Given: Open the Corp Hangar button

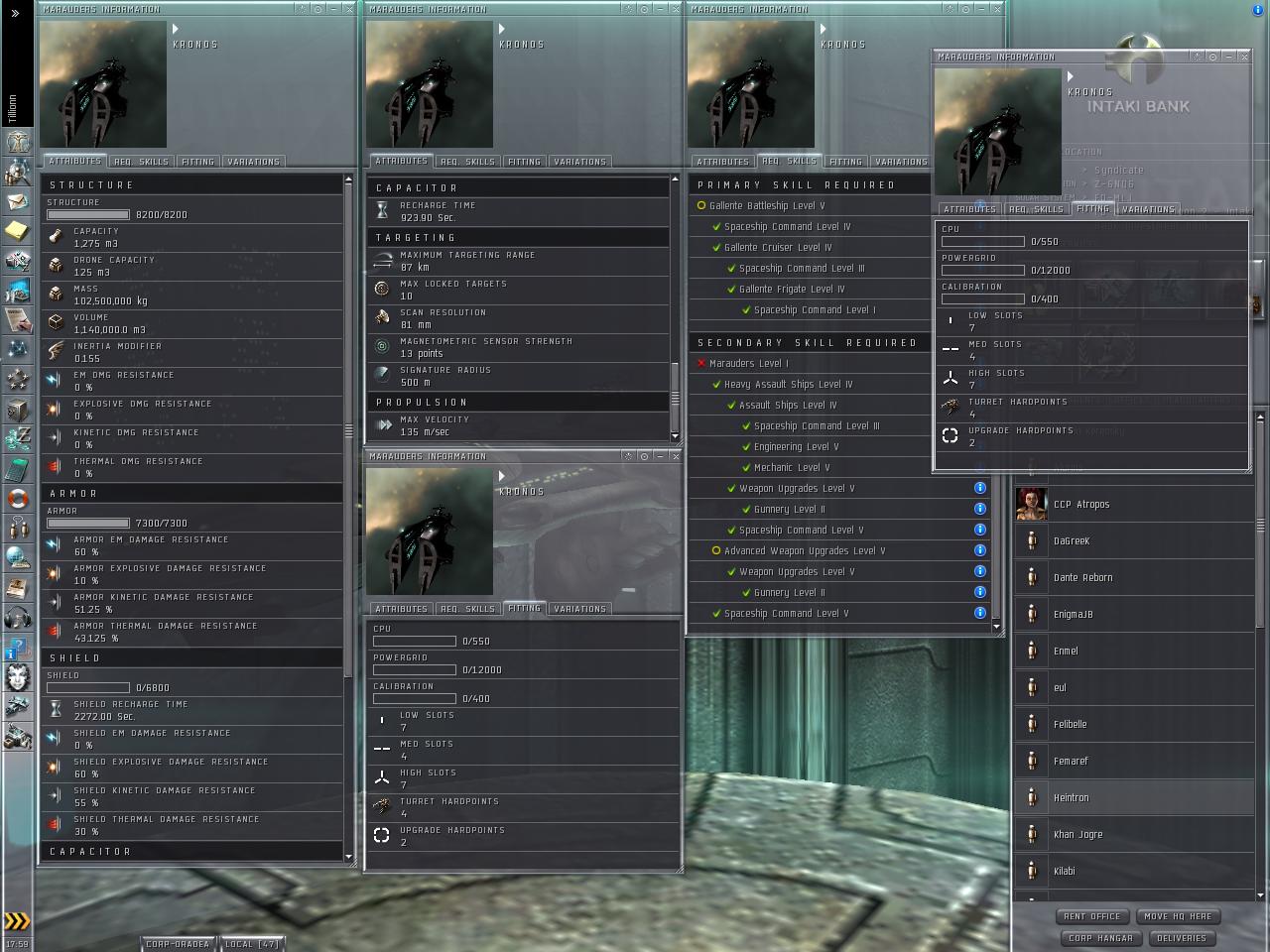Looking at the screenshot, I should 1100,938.
